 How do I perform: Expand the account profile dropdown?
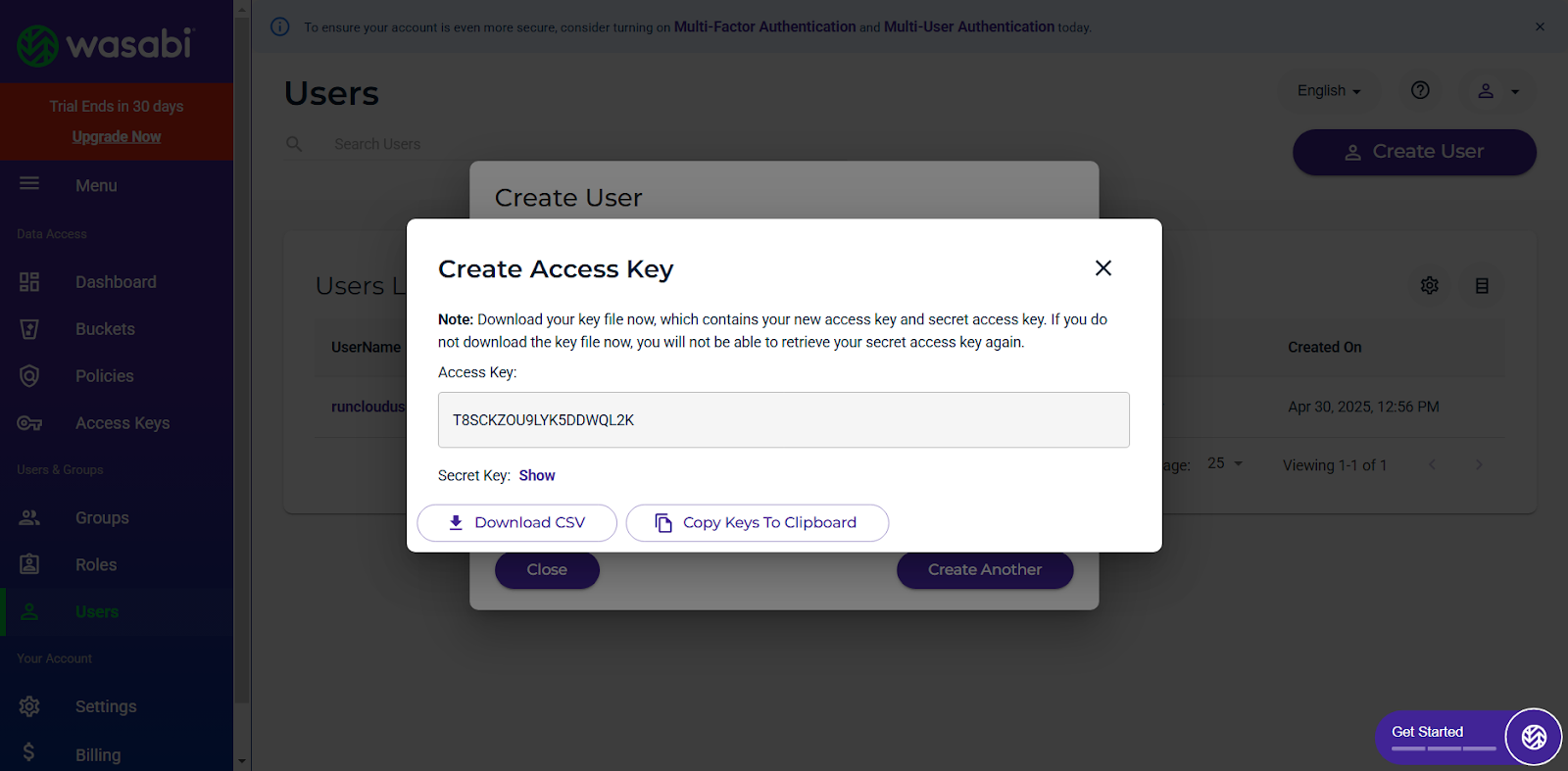tap(1498, 91)
